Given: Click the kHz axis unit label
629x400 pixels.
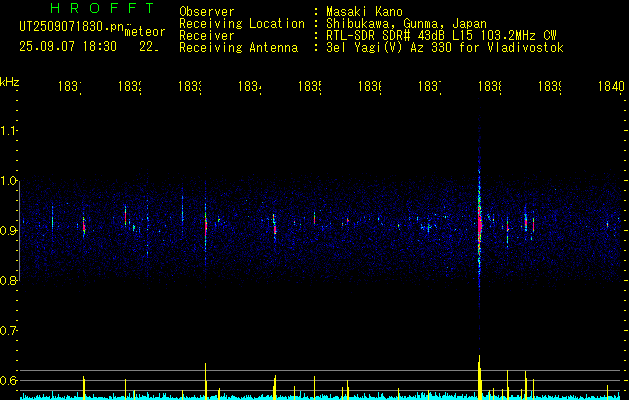Looking at the screenshot, I should (x=10, y=82).
